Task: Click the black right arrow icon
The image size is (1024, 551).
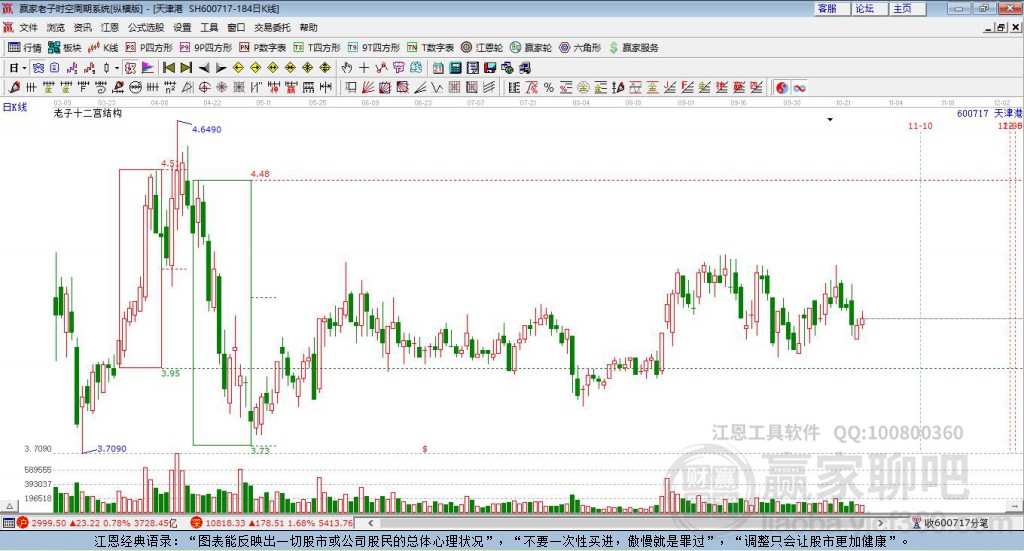Action: tap(221, 68)
